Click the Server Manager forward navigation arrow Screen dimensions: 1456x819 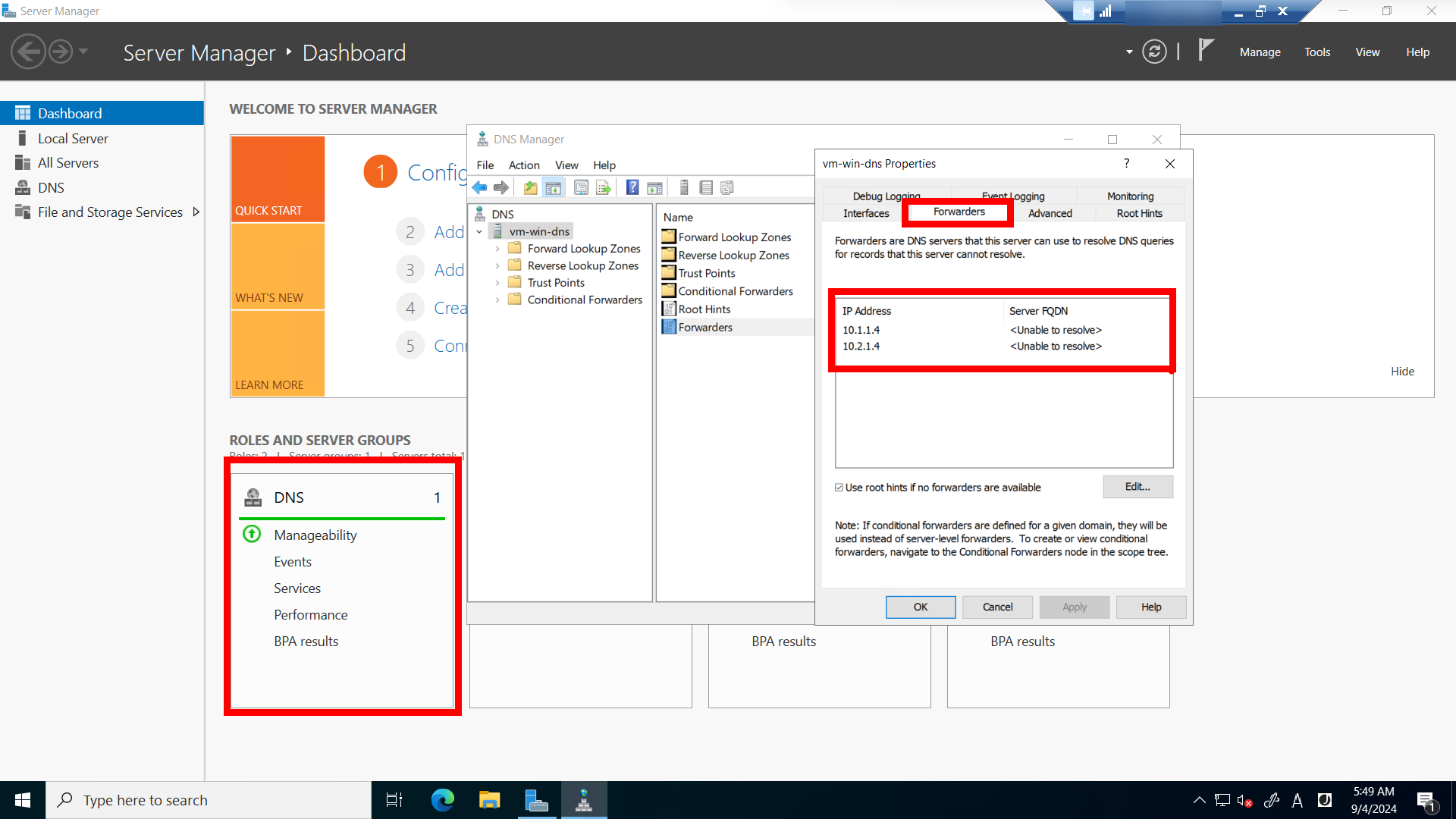point(61,52)
